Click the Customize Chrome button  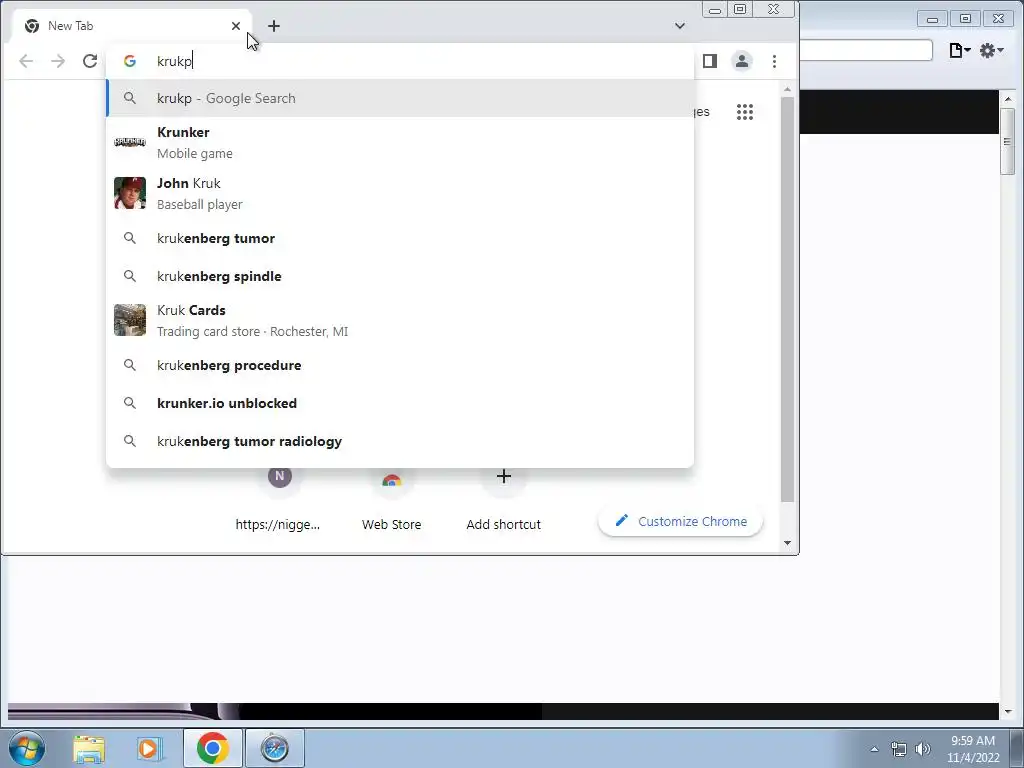680,521
